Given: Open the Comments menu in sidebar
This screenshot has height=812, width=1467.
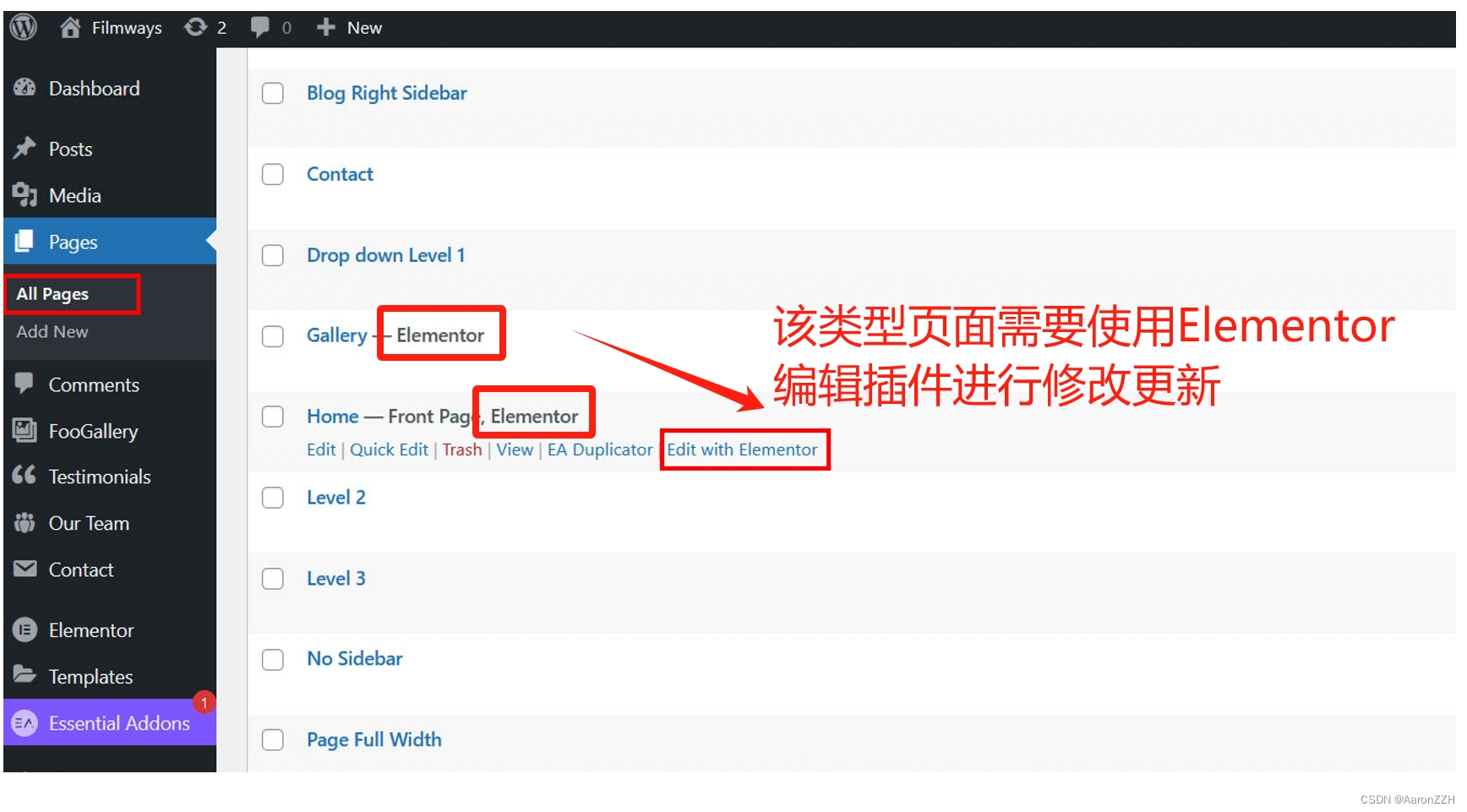Looking at the screenshot, I should (x=110, y=384).
